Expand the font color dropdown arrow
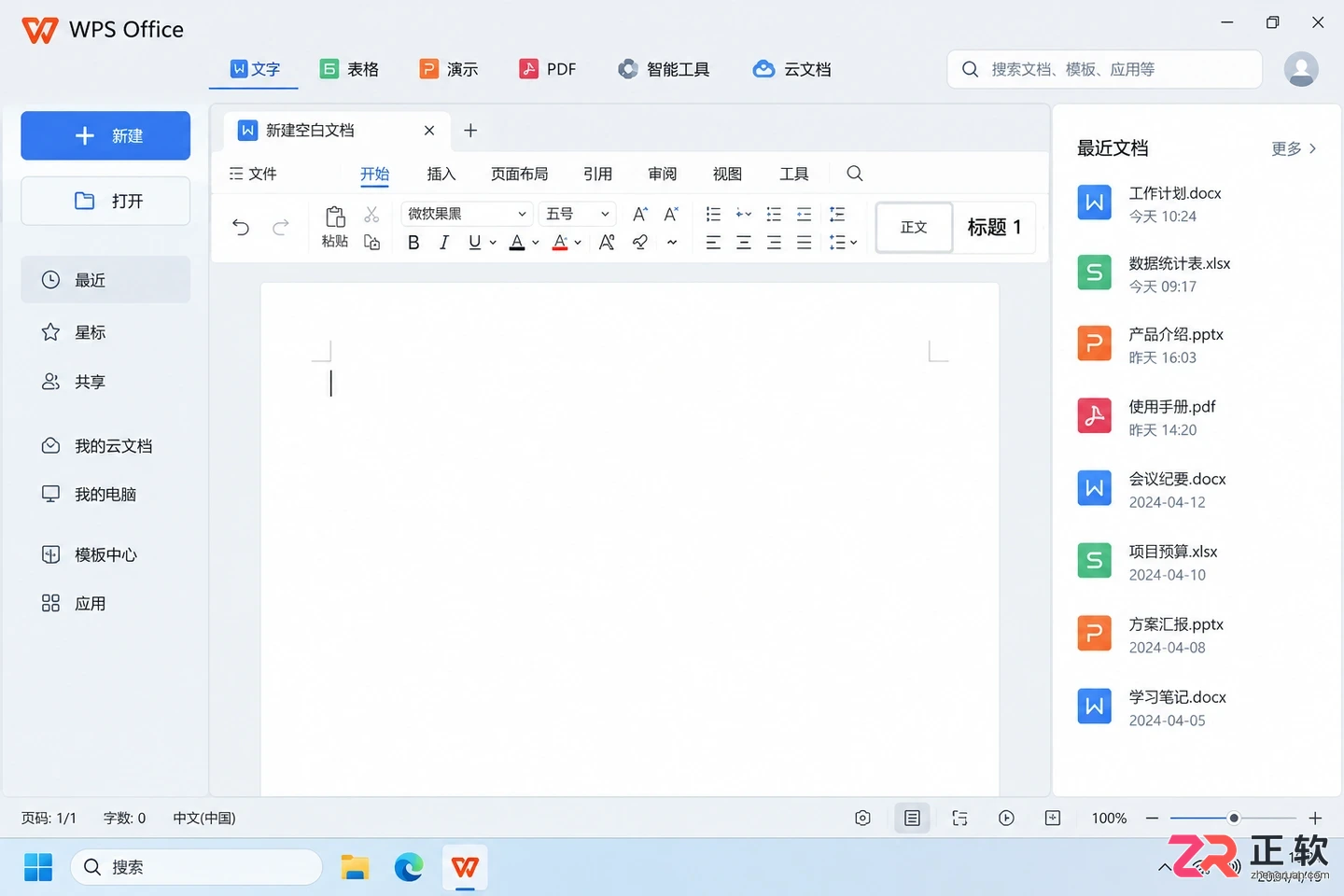The height and width of the screenshot is (896, 1344). pyautogui.click(x=536, y=243)
